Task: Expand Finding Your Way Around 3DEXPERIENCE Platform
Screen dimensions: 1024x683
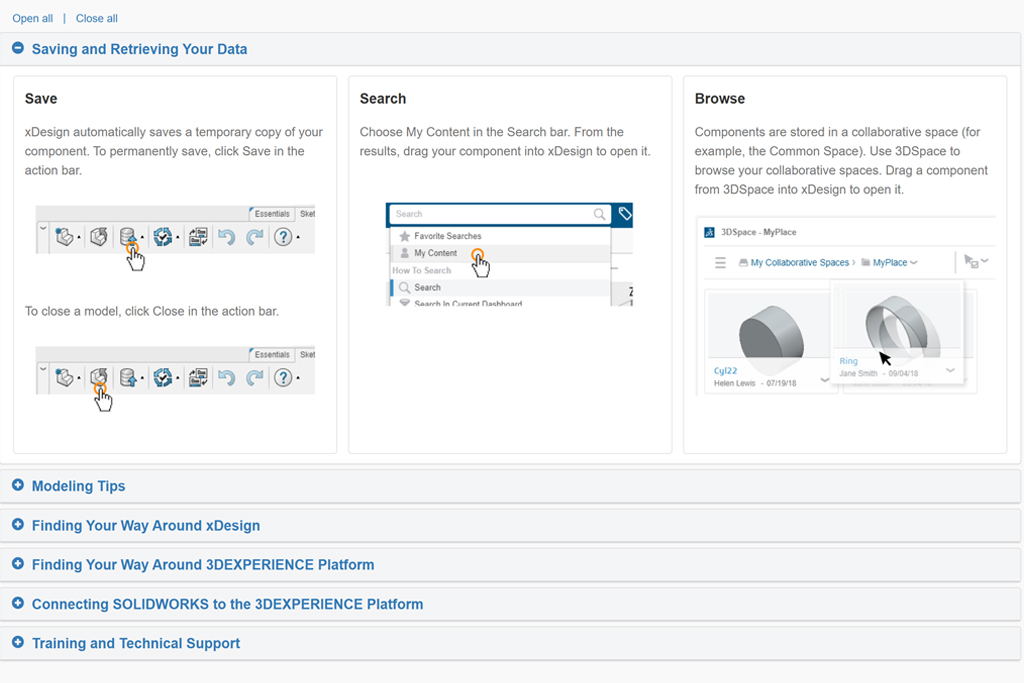Action: 18,564
